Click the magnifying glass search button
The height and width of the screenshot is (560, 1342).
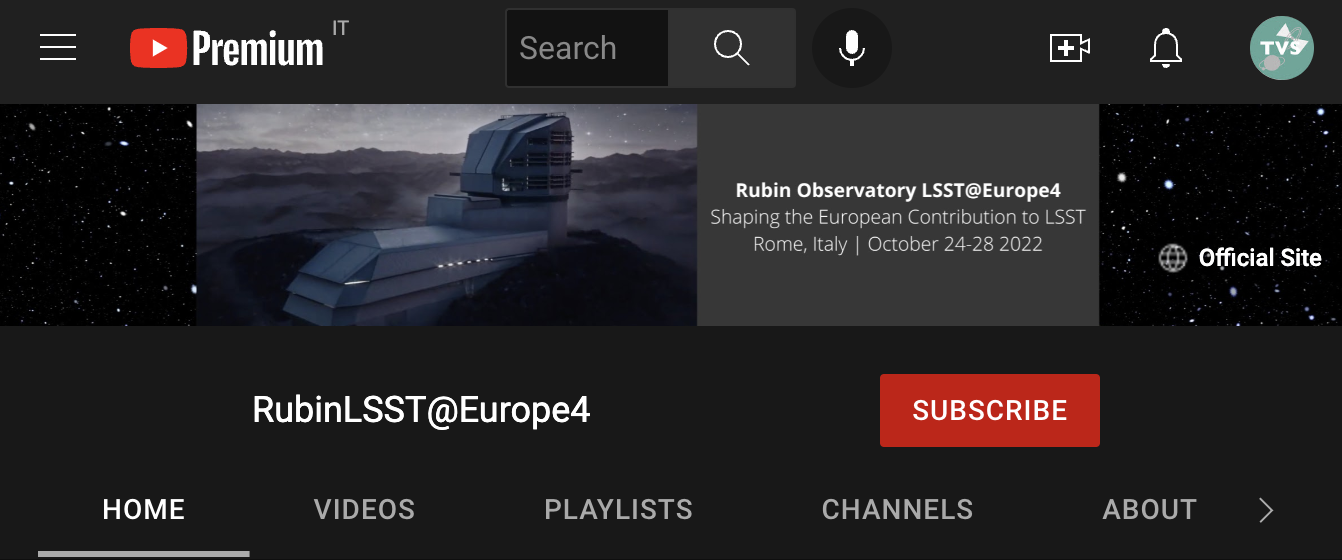[x=732, y=48]
